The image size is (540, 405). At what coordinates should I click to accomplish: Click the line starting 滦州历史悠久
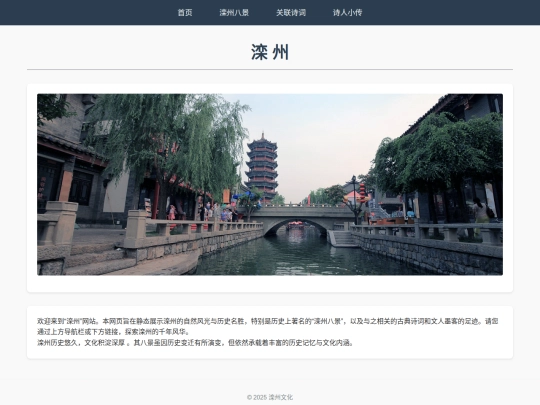pyautogui.click(x=195, y=343)
